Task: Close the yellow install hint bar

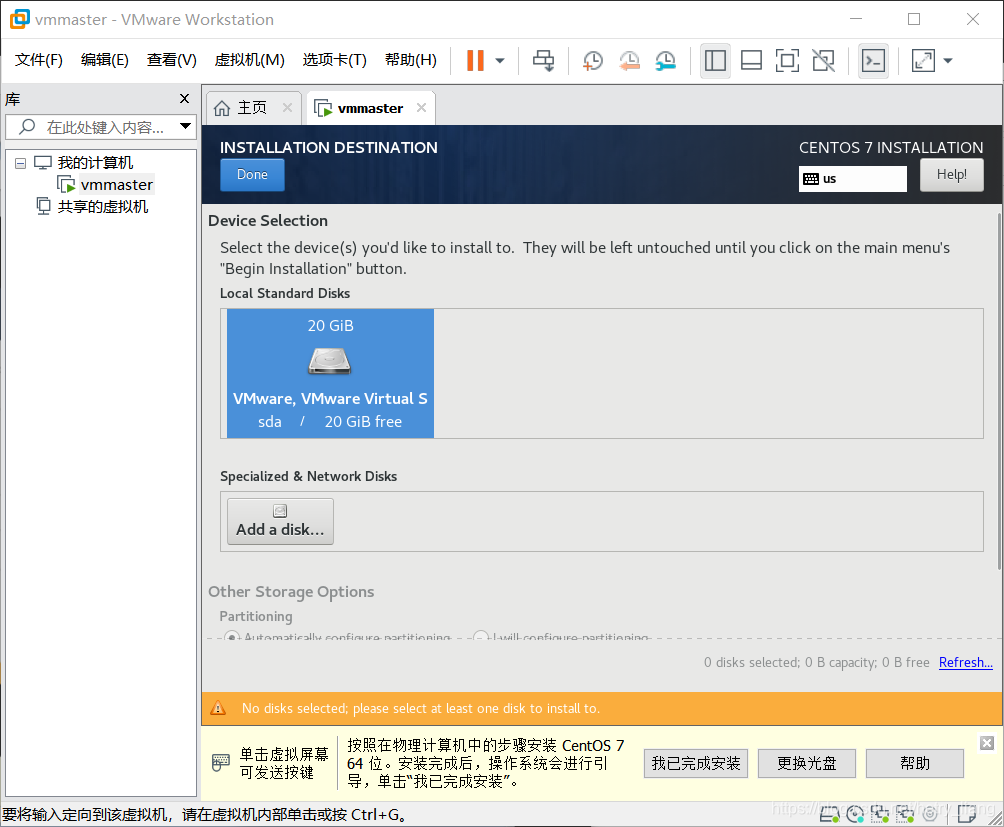Action: click(987, 743)
